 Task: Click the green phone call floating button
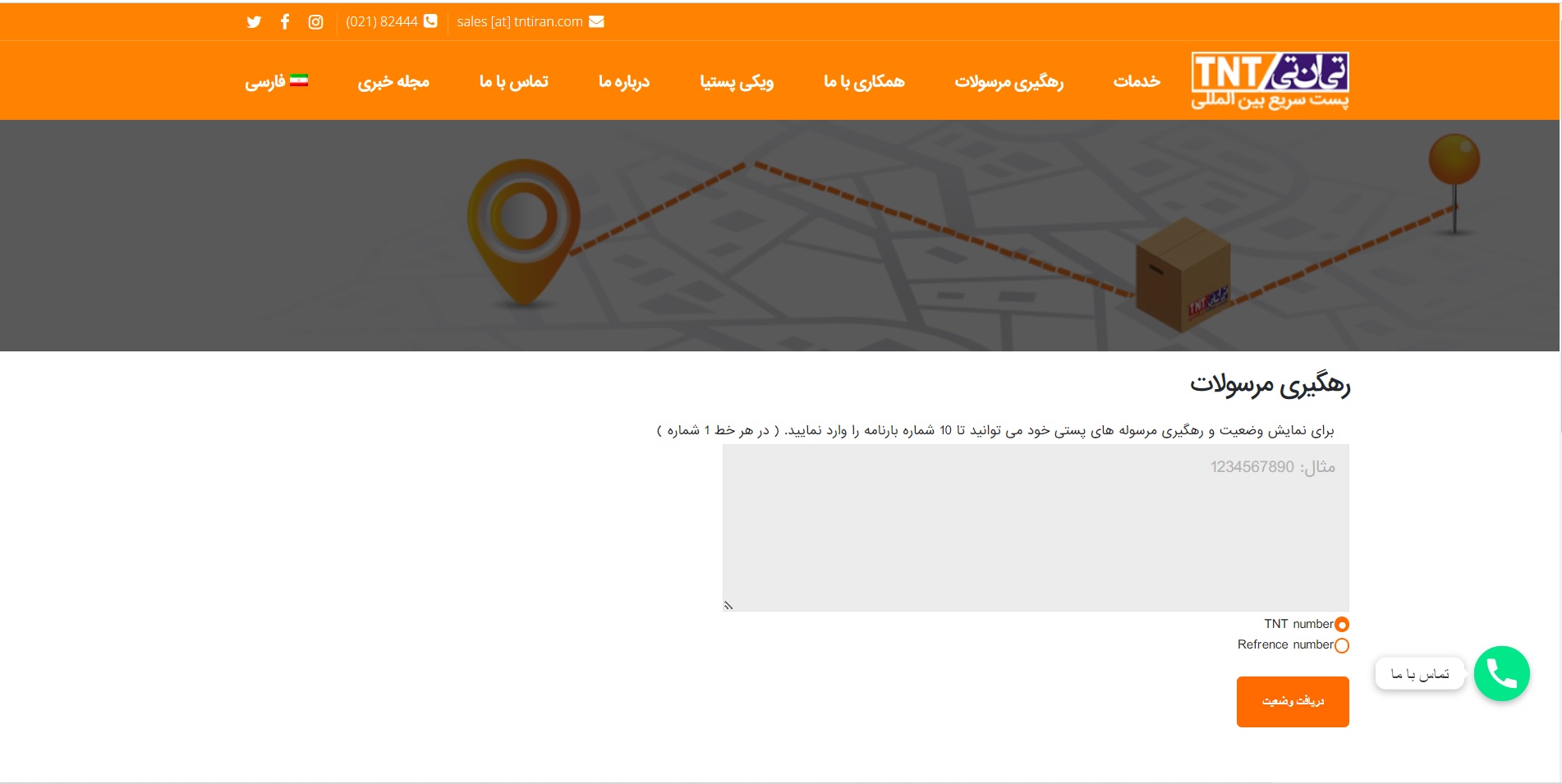(x=1501, y=674)
